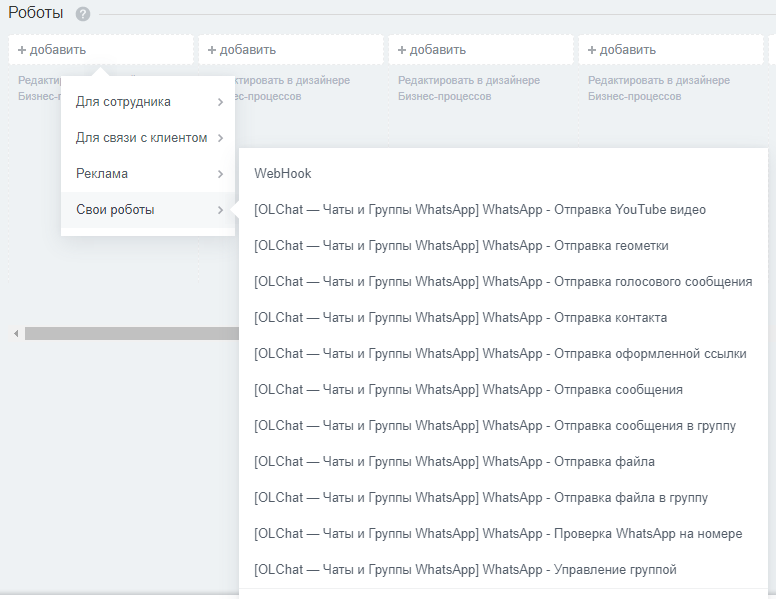
Task: Open 'Для сотрудника' submenu
Action: 148,102
